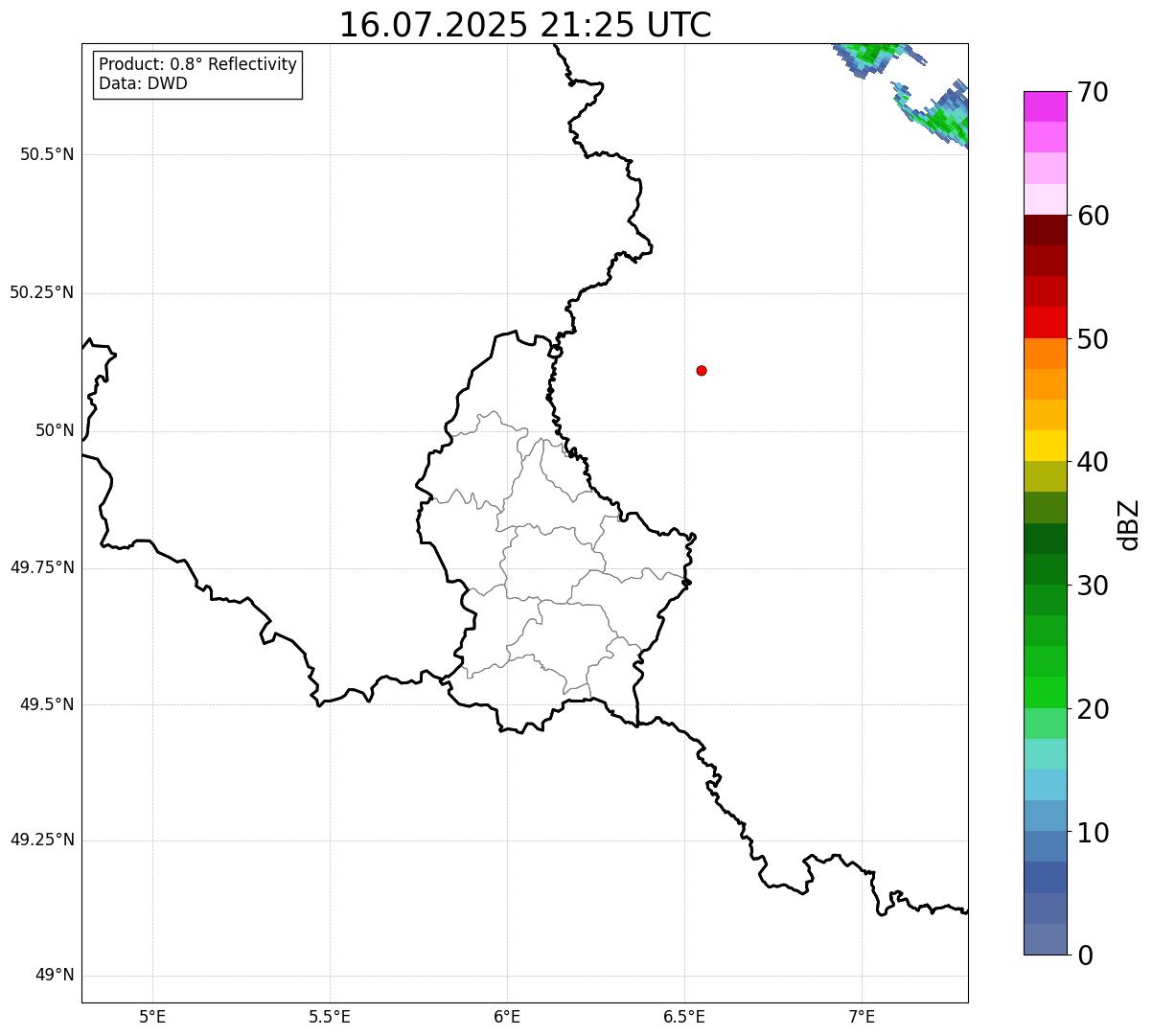Screen dimensions: 1152x1036
Task: Click the latitude label 49°N
Action: [x=55, y=976]
